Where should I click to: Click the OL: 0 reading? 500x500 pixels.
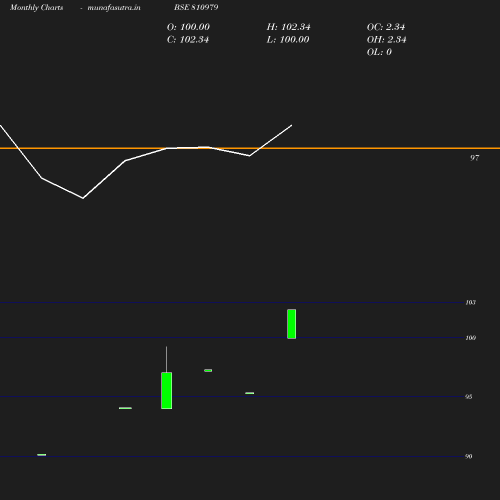click(379, 52)
